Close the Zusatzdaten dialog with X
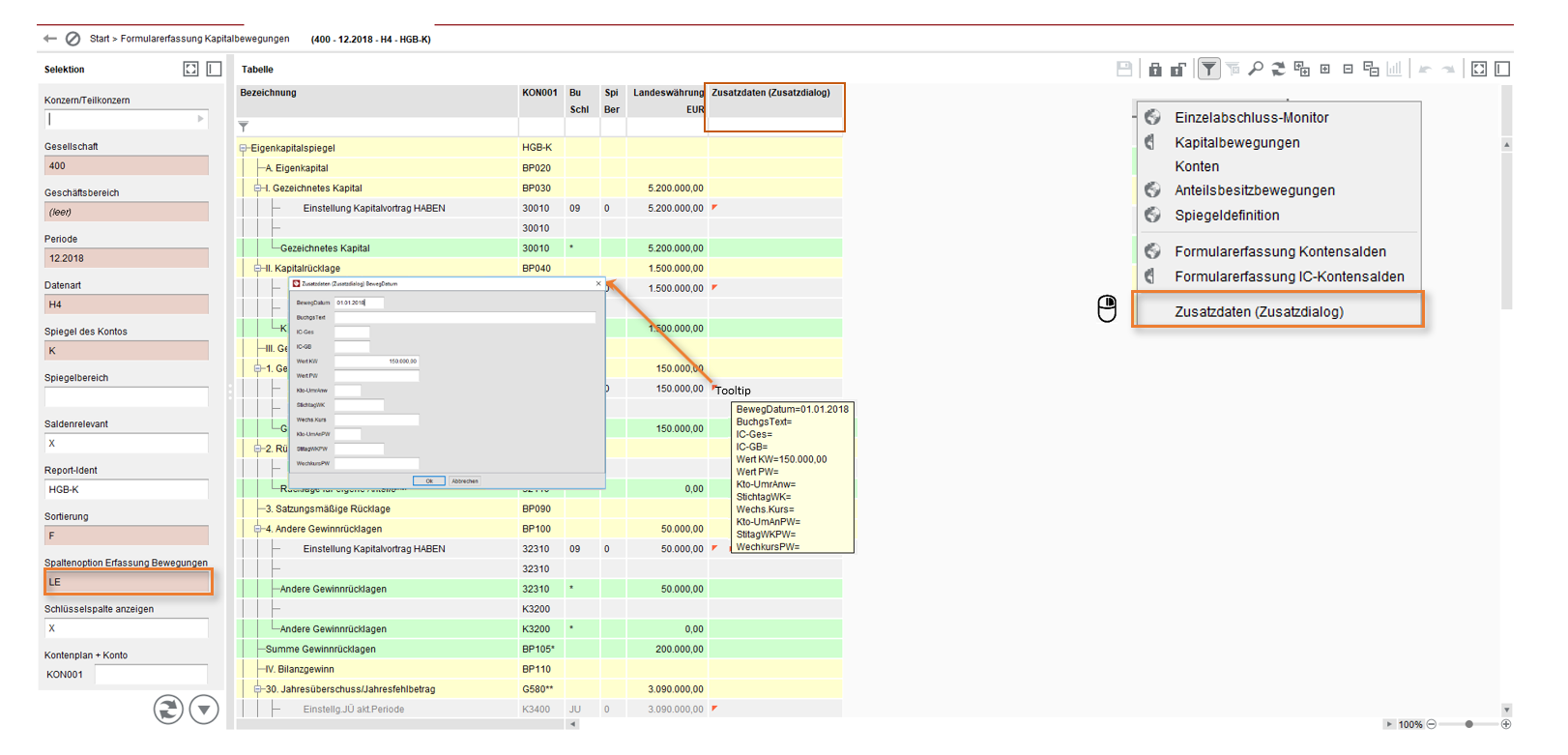 point(598,283)
